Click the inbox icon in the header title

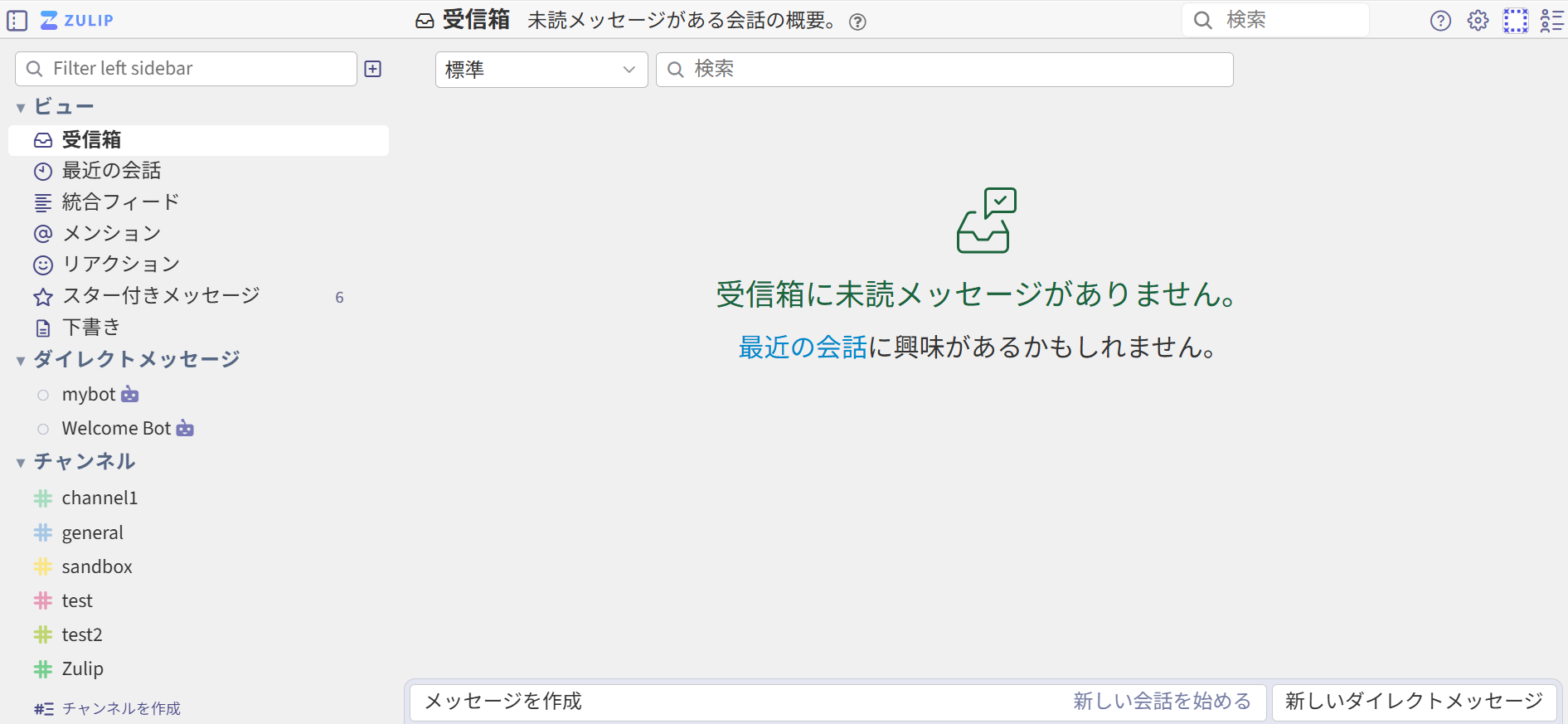click(425, 21)
